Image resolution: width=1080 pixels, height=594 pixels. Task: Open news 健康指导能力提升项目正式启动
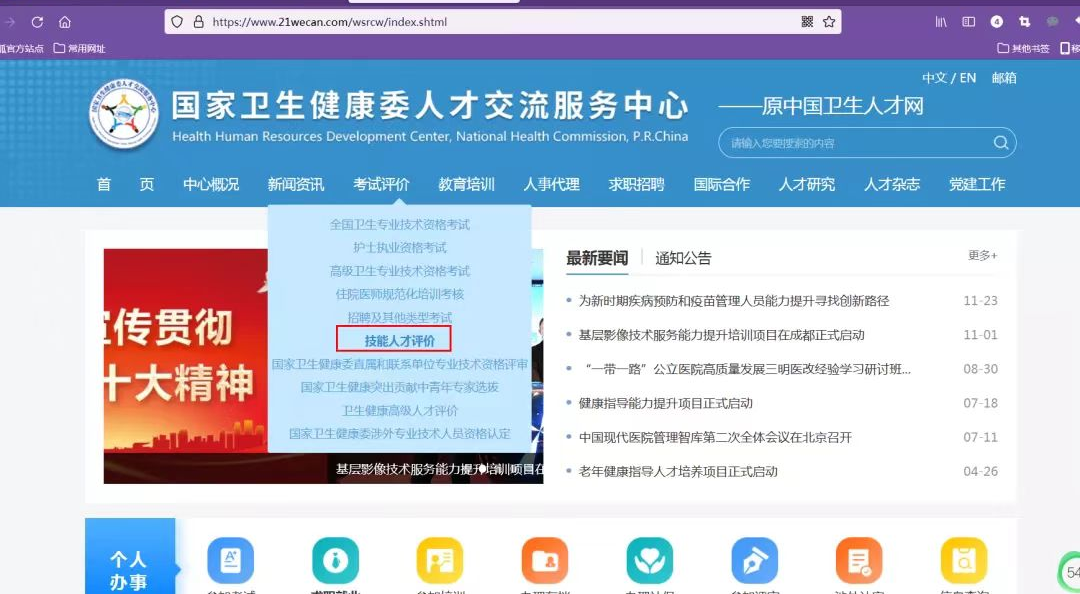tap(665, 403)
